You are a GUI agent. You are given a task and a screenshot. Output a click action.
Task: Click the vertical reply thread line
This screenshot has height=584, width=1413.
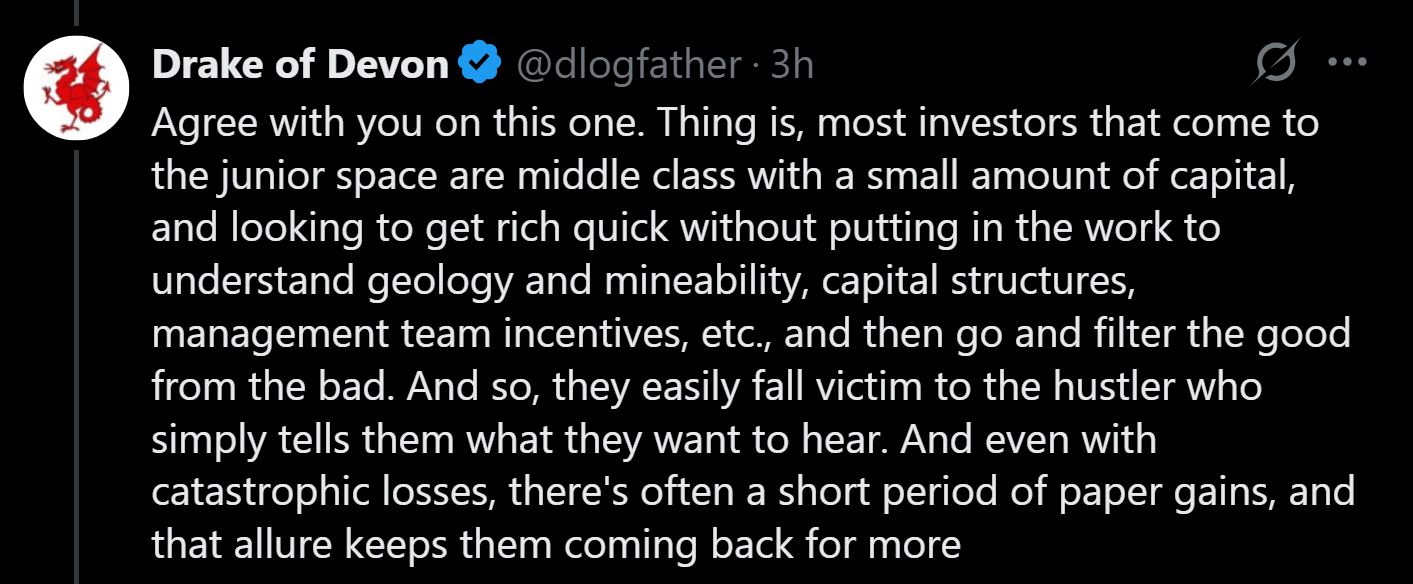click(77, 300)
